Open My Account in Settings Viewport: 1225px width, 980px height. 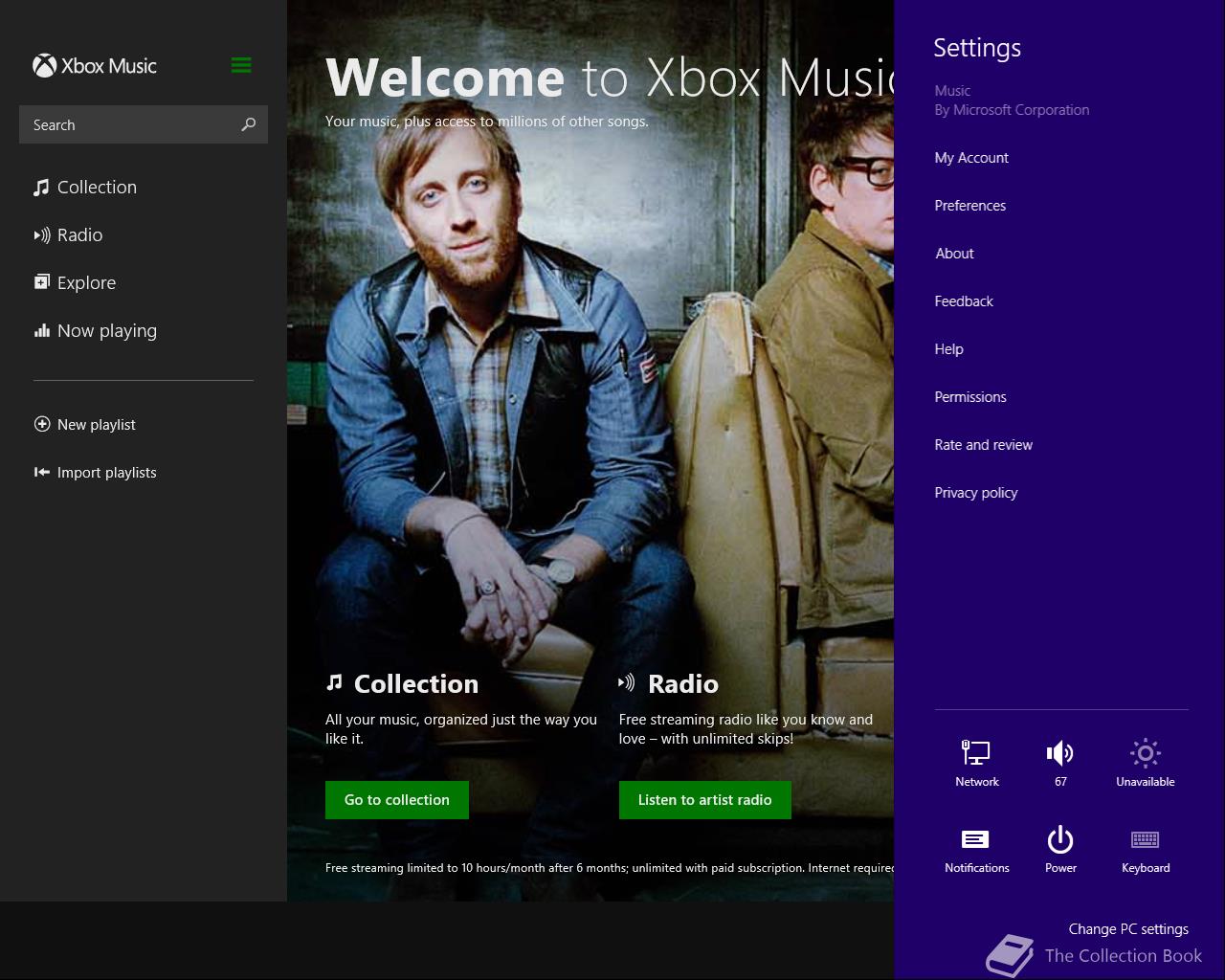tap(971, 158)
